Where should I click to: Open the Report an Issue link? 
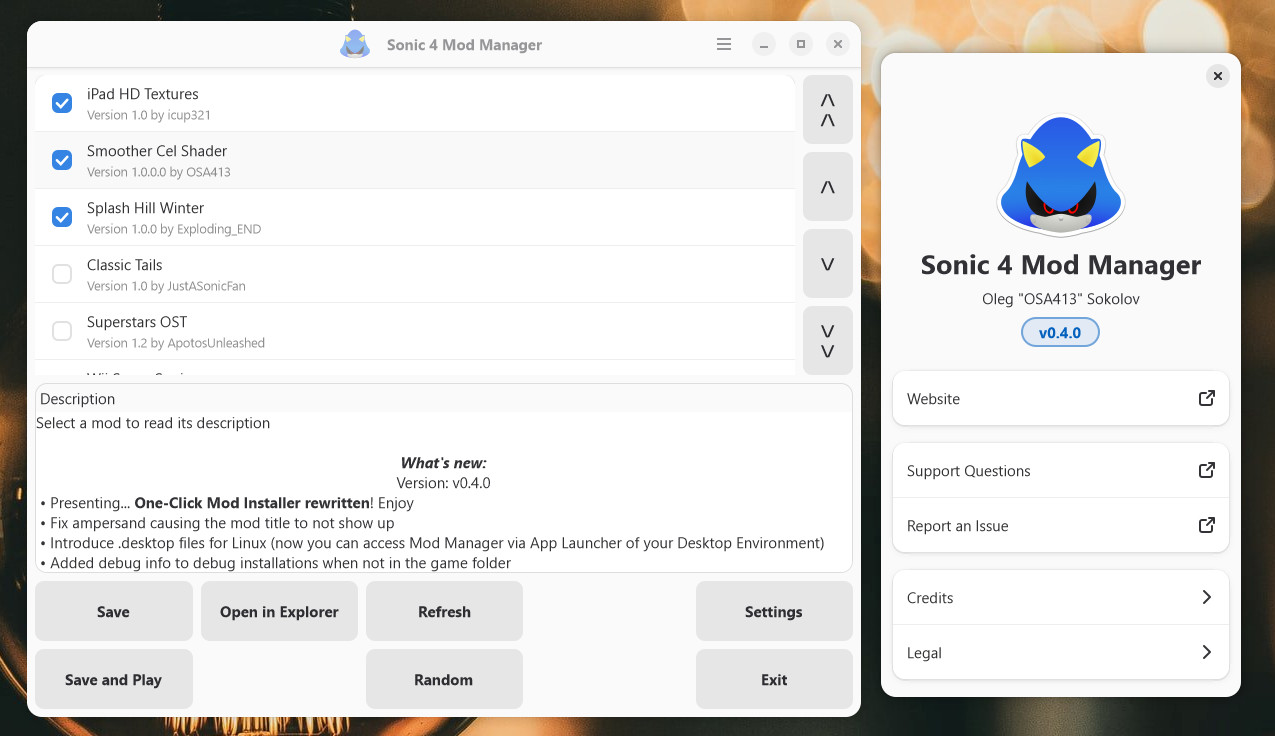pyautogui.click(x=1061, y=525)
